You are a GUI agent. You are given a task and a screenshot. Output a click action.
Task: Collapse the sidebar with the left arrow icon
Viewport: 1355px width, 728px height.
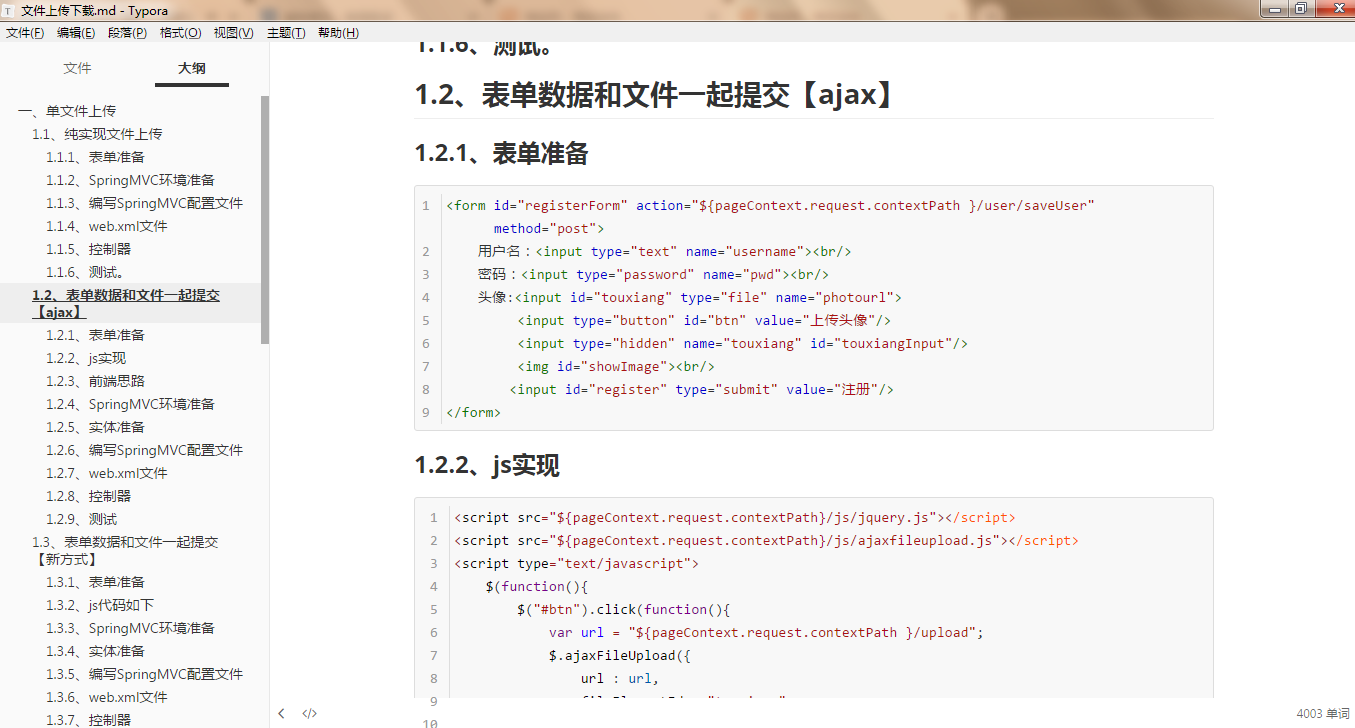pyautogui.click(x=282, y=713)
